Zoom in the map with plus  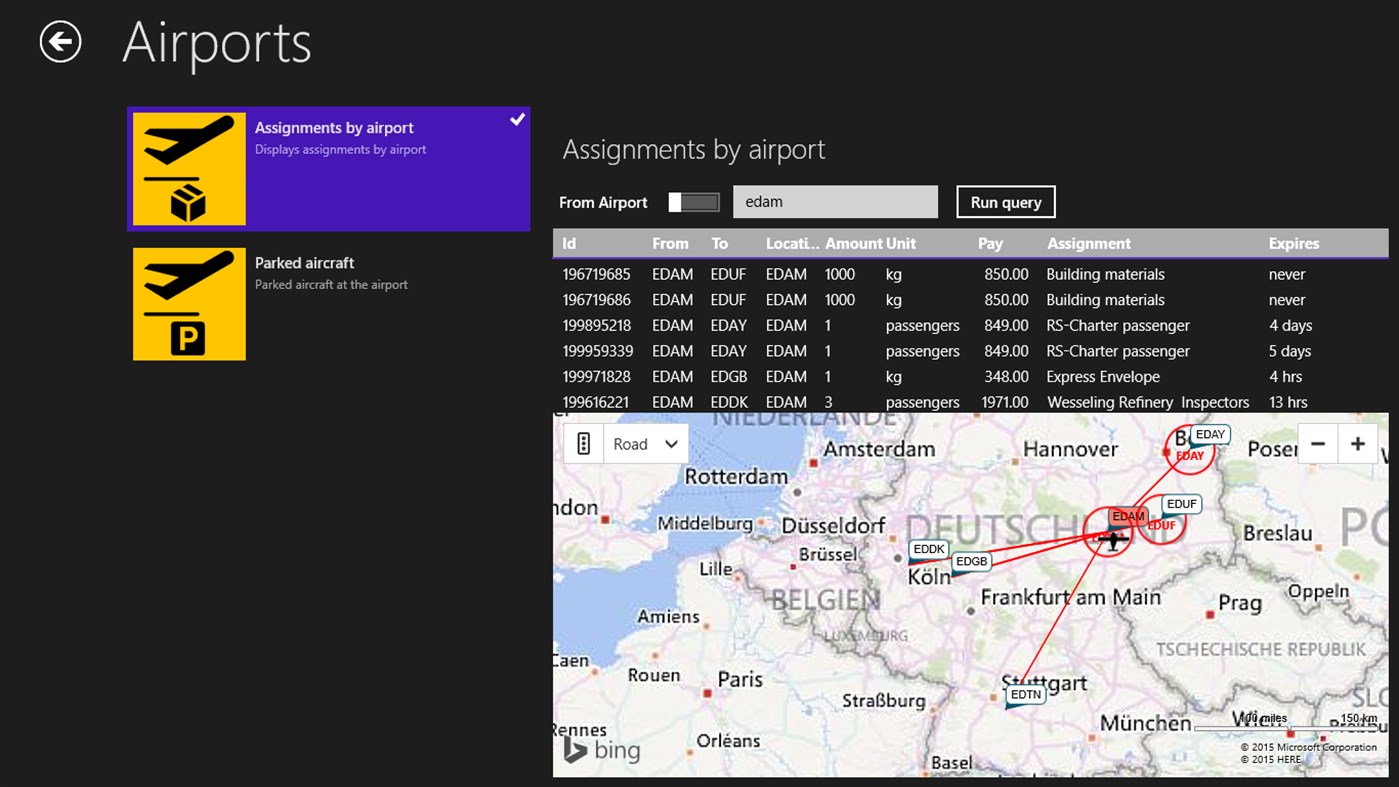[1358, 444]
